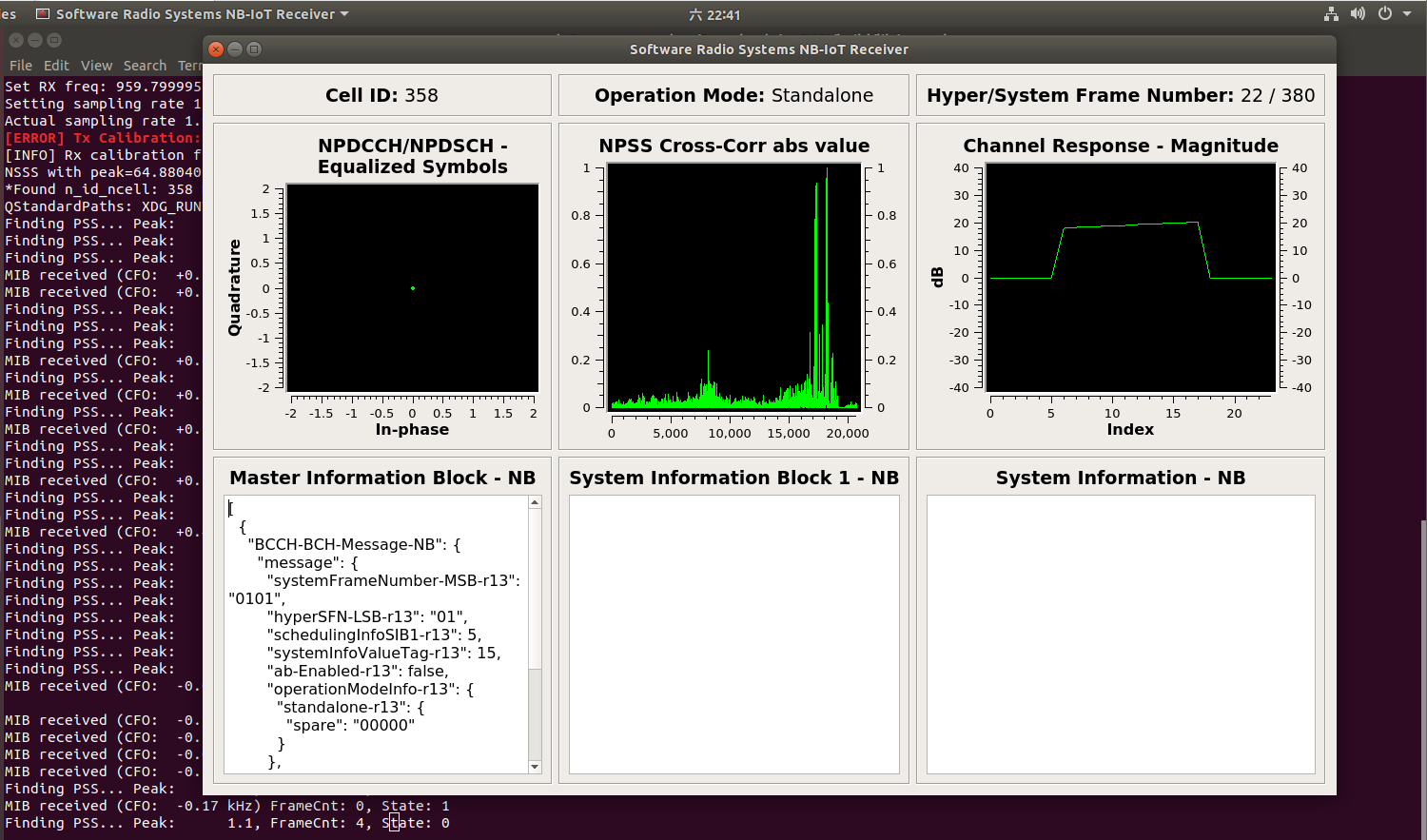The height and width of the screenshot is (840, 1427).
Task: Click the Operation Mode: Standalone label
Action: pos(733,95)
